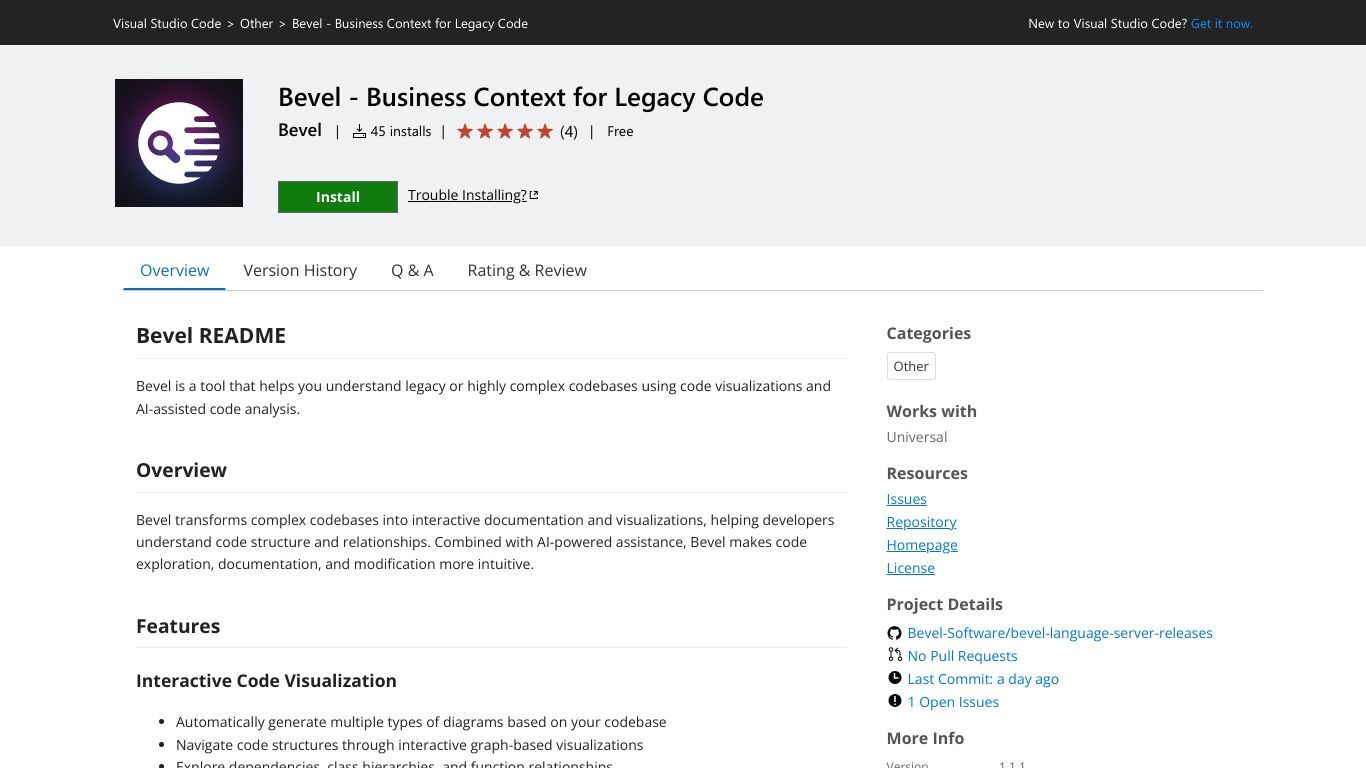Click the (4) review count
Image resolution: width=1366 pixels, height=768 pixels.
tap(569, 131)
